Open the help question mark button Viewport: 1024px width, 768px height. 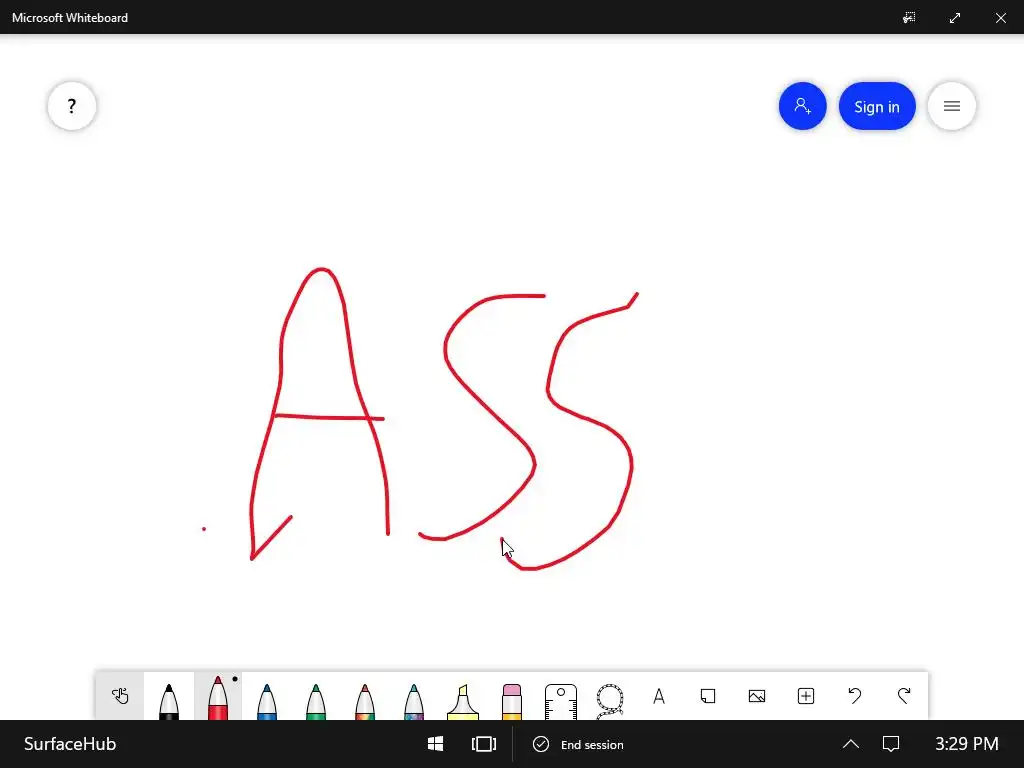(x=72, y=106)
